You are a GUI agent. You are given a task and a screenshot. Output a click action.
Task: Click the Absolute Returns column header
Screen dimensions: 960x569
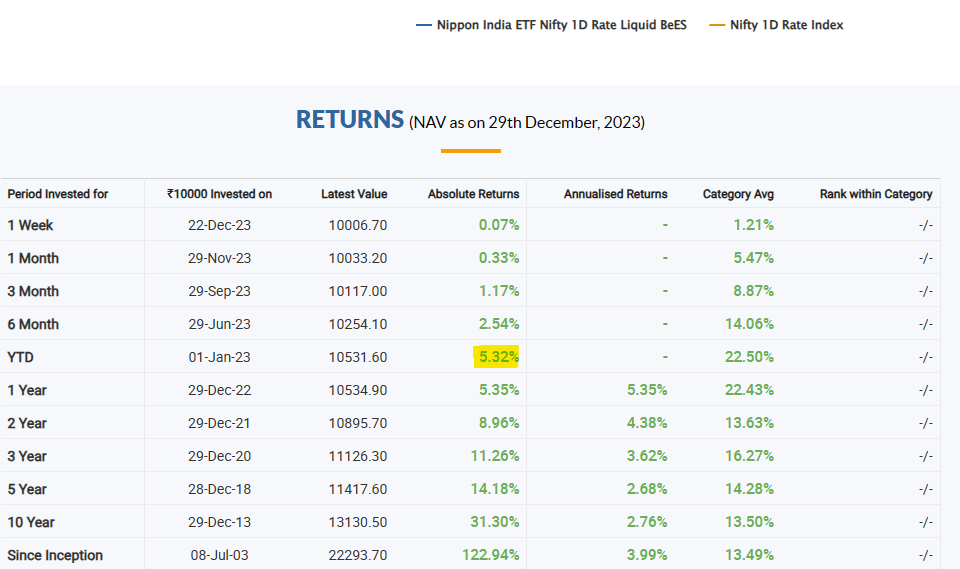(x=473, y=194)
